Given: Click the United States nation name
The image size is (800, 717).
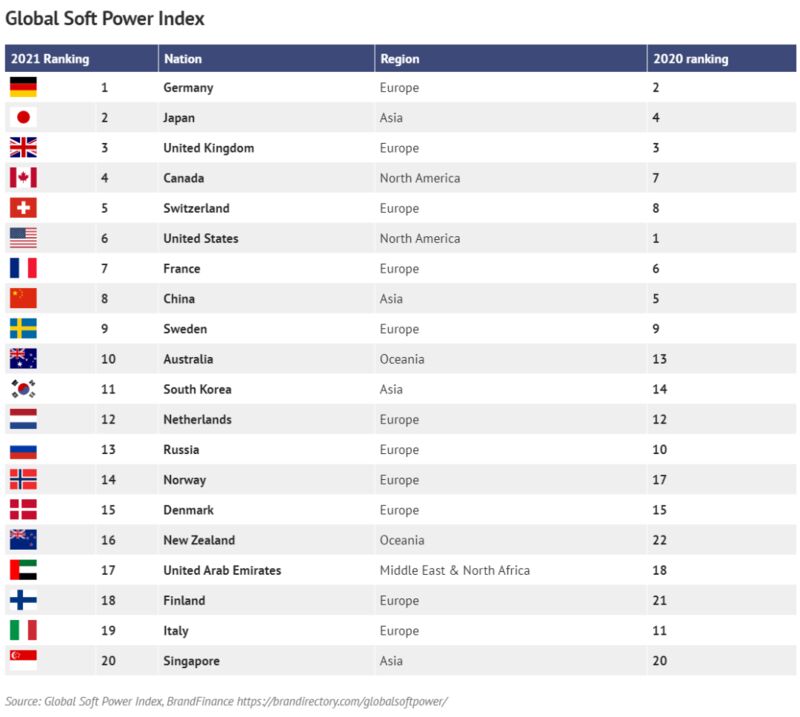Looking at the screenshot, I should click(x=201, y=238).
